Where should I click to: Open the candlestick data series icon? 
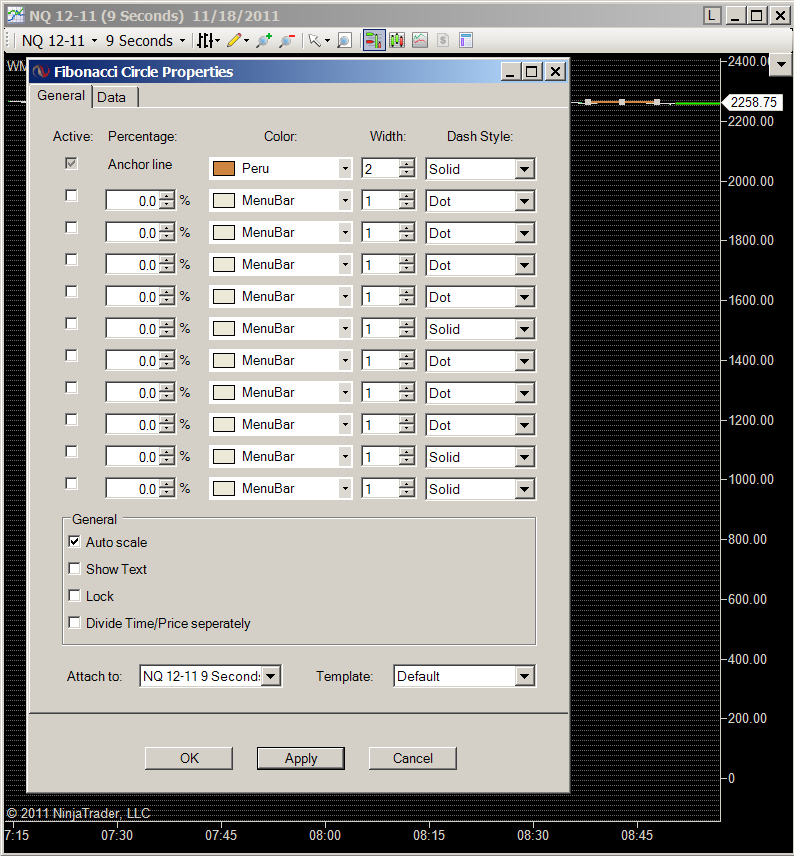pyautogui.click(x=397, y=40)
